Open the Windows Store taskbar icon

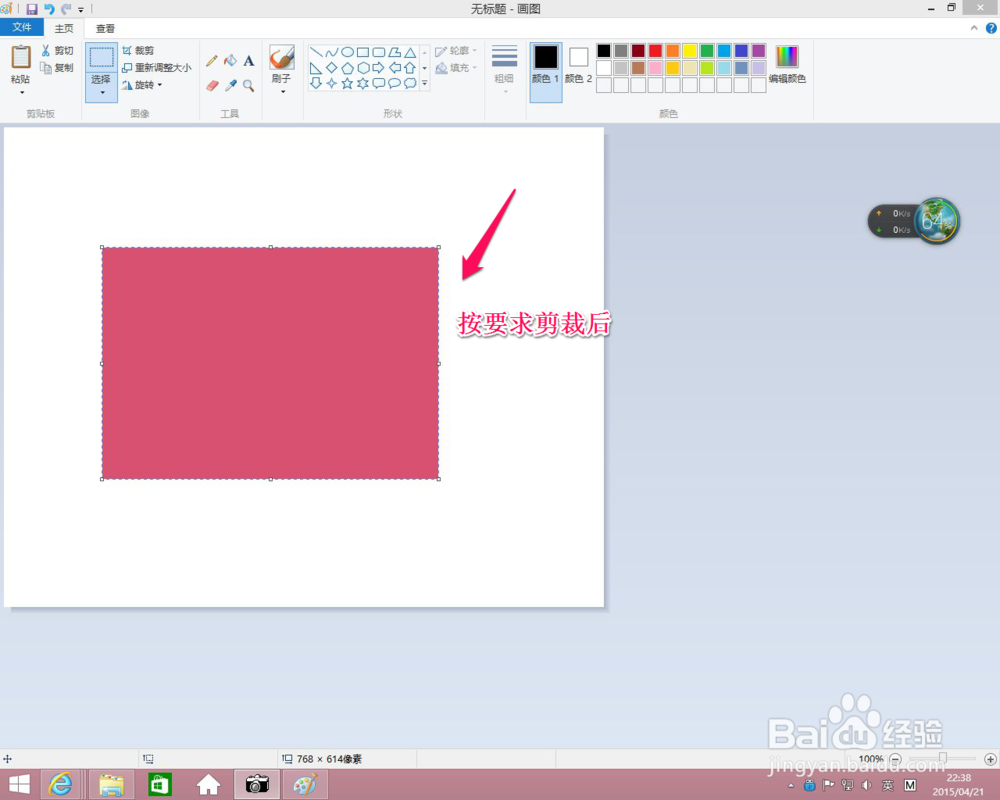click(159, 785)
